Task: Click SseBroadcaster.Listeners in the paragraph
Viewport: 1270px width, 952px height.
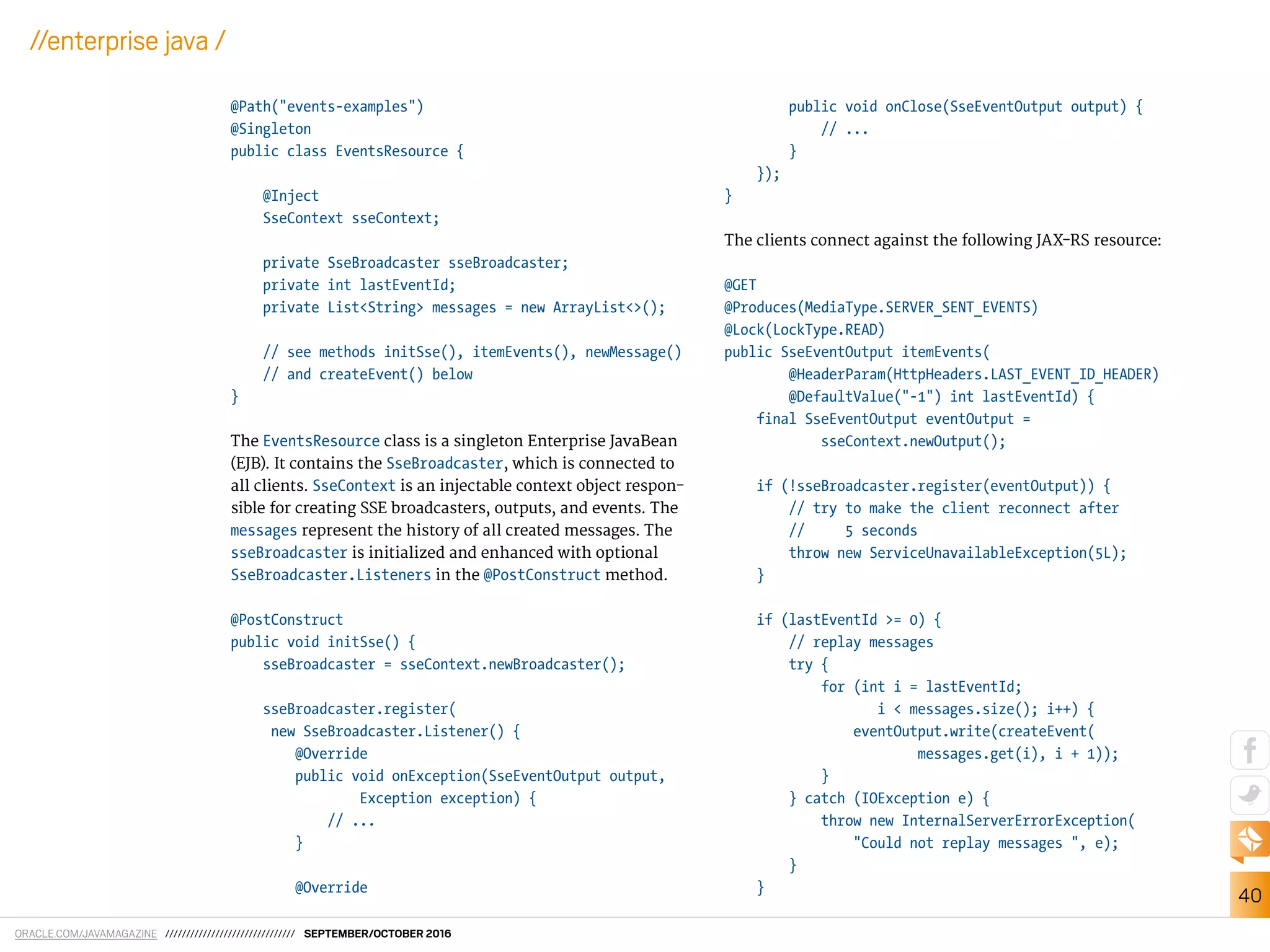Action: pos(331,575)
